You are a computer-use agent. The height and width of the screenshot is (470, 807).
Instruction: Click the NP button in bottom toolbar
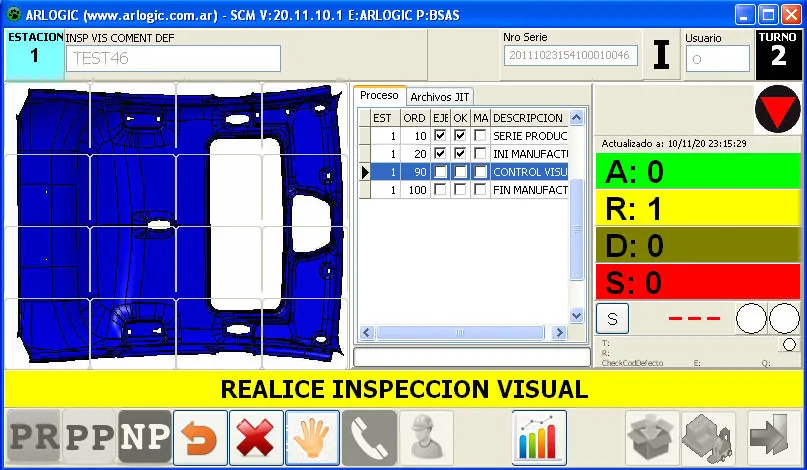(145, 437)
